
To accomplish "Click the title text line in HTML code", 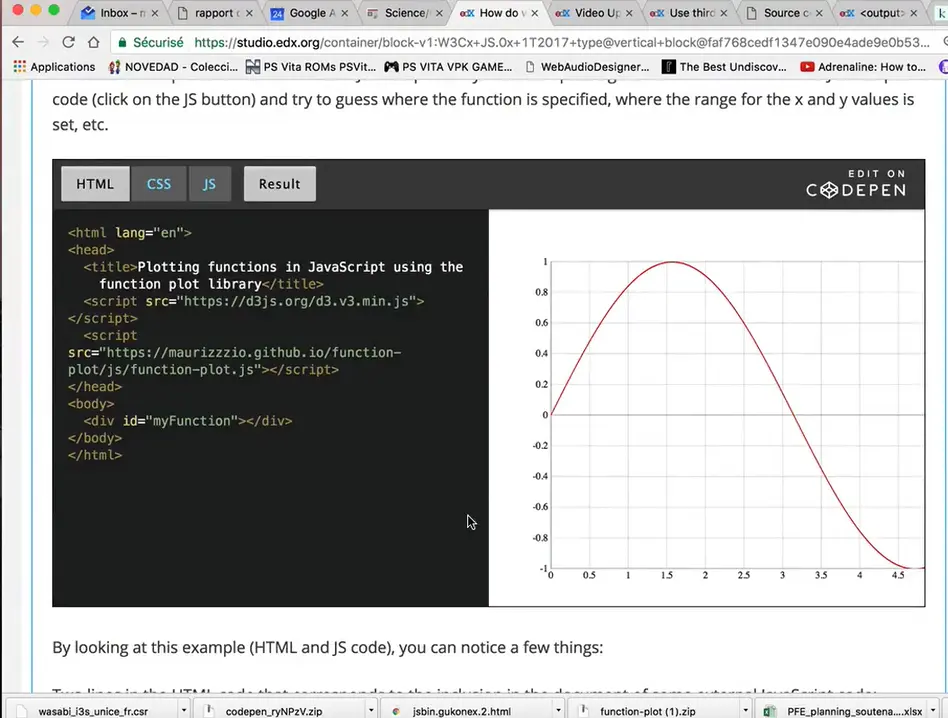I will (273, 275).
